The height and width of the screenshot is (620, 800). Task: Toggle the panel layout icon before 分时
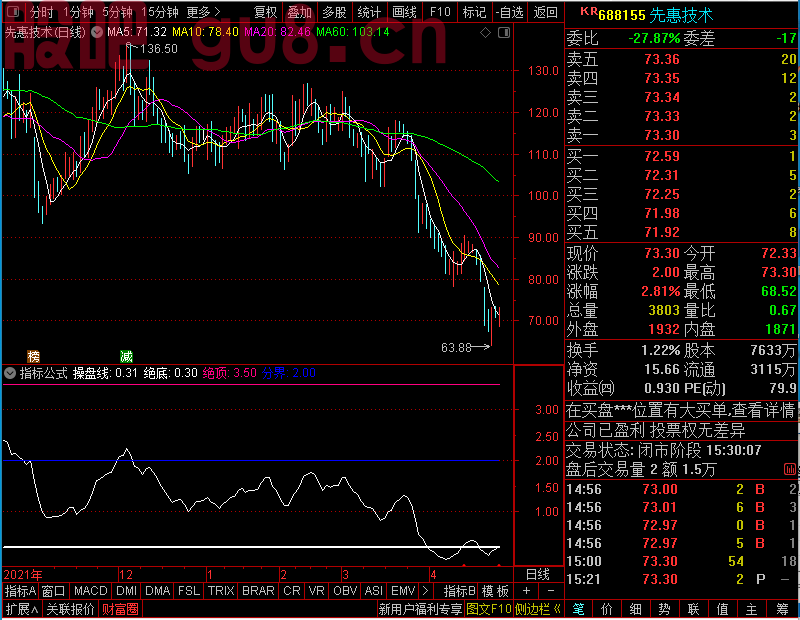(x=13, y=11)
